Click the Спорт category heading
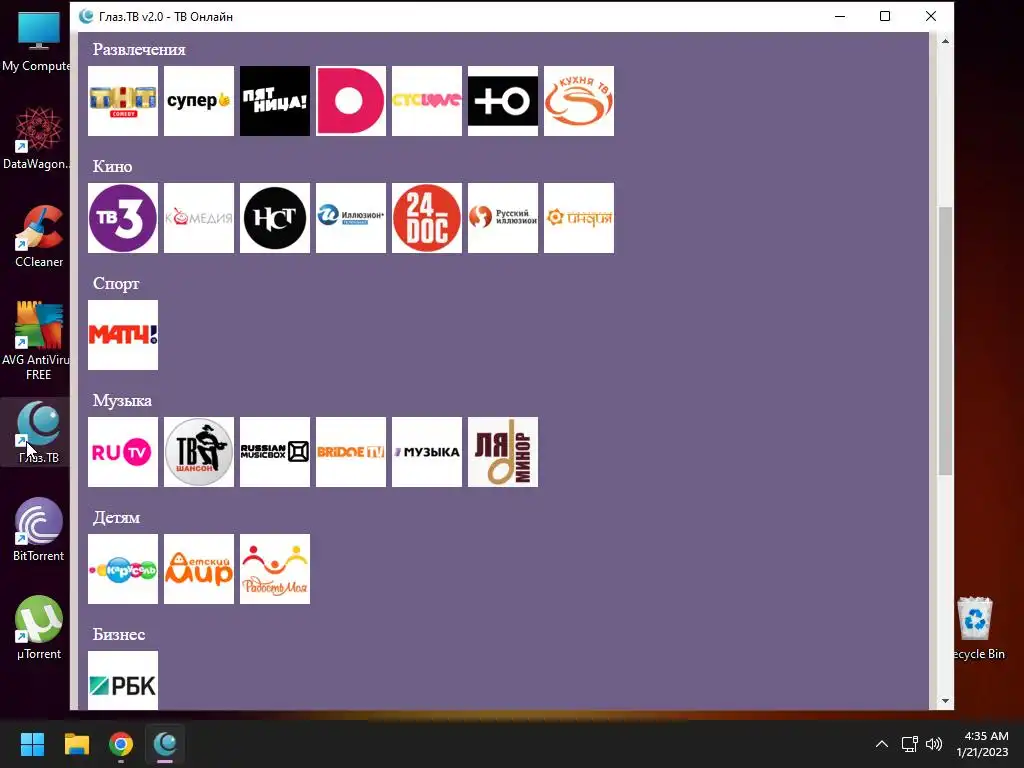This screenshot has height=768, width=1024. (116, 283)
